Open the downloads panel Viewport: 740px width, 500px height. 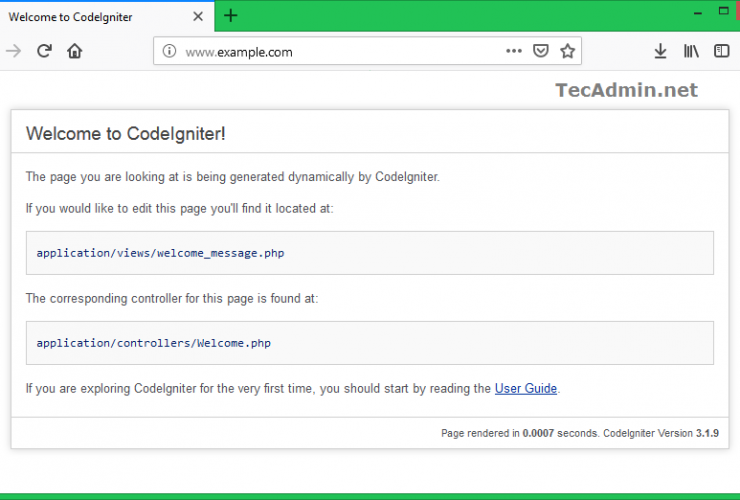click(660, 51)
